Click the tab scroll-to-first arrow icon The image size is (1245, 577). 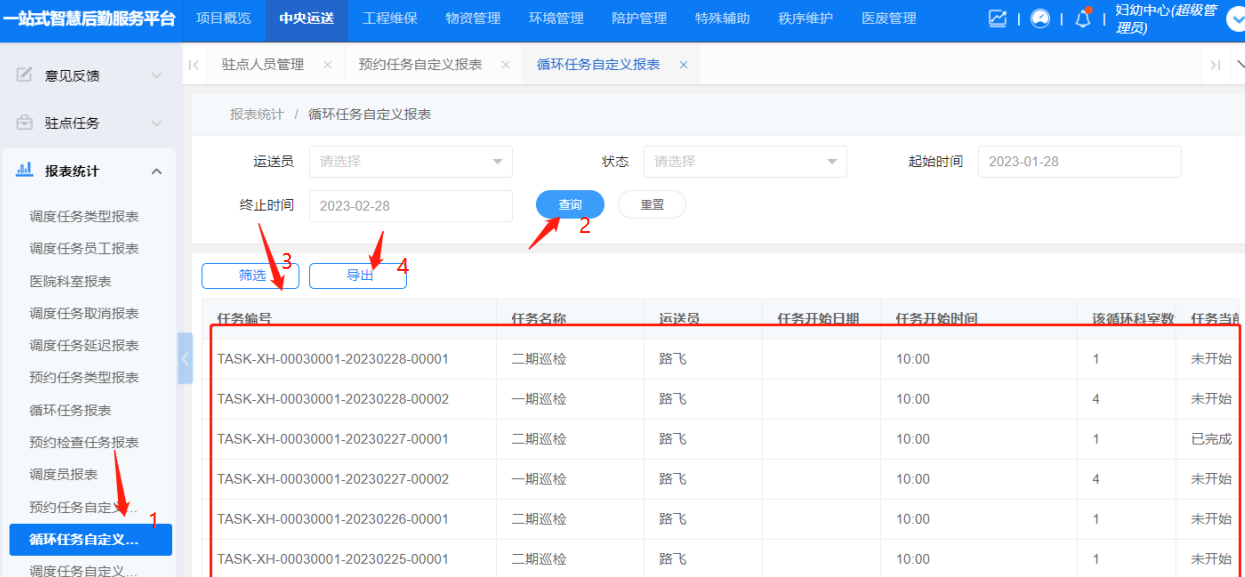click(x=194, y=65)
